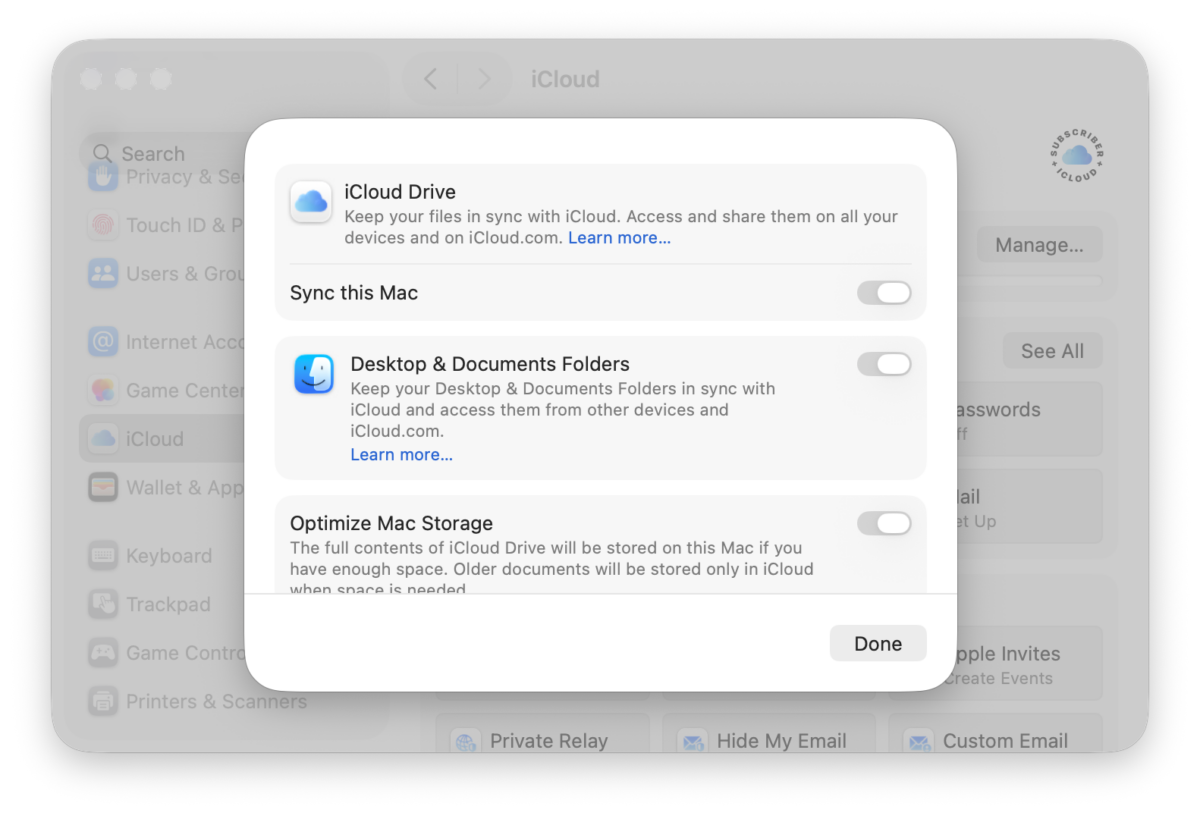Open the Passwords tile behind the dialog

tap(1029, 419)
